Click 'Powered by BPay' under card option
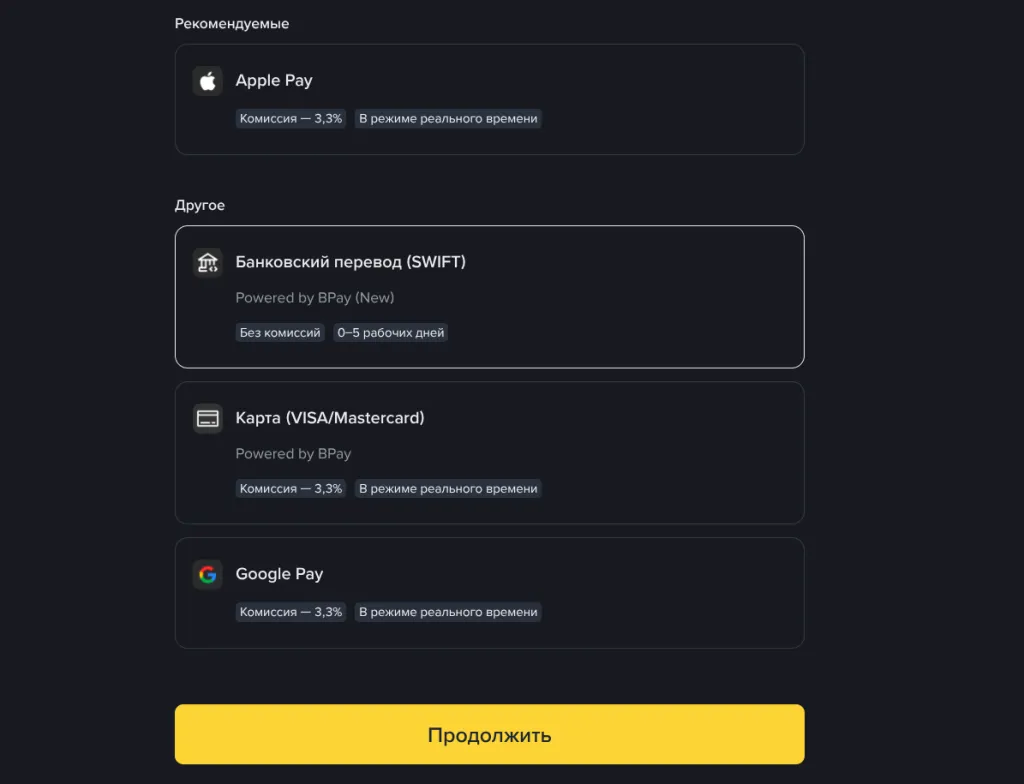The height and width of the screenshot is (784, 1024). tap(293, 454)
